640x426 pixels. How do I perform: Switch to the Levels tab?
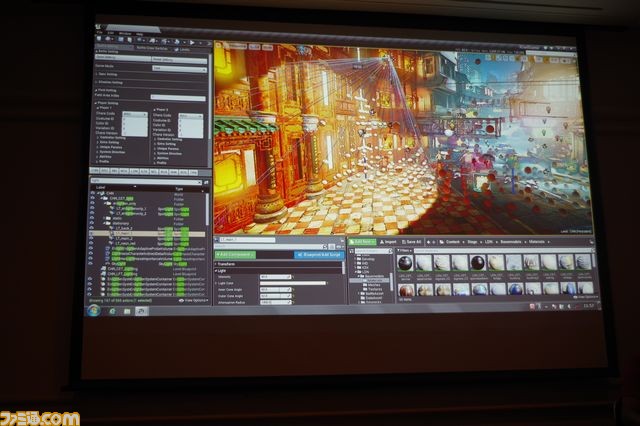(182, 49)
